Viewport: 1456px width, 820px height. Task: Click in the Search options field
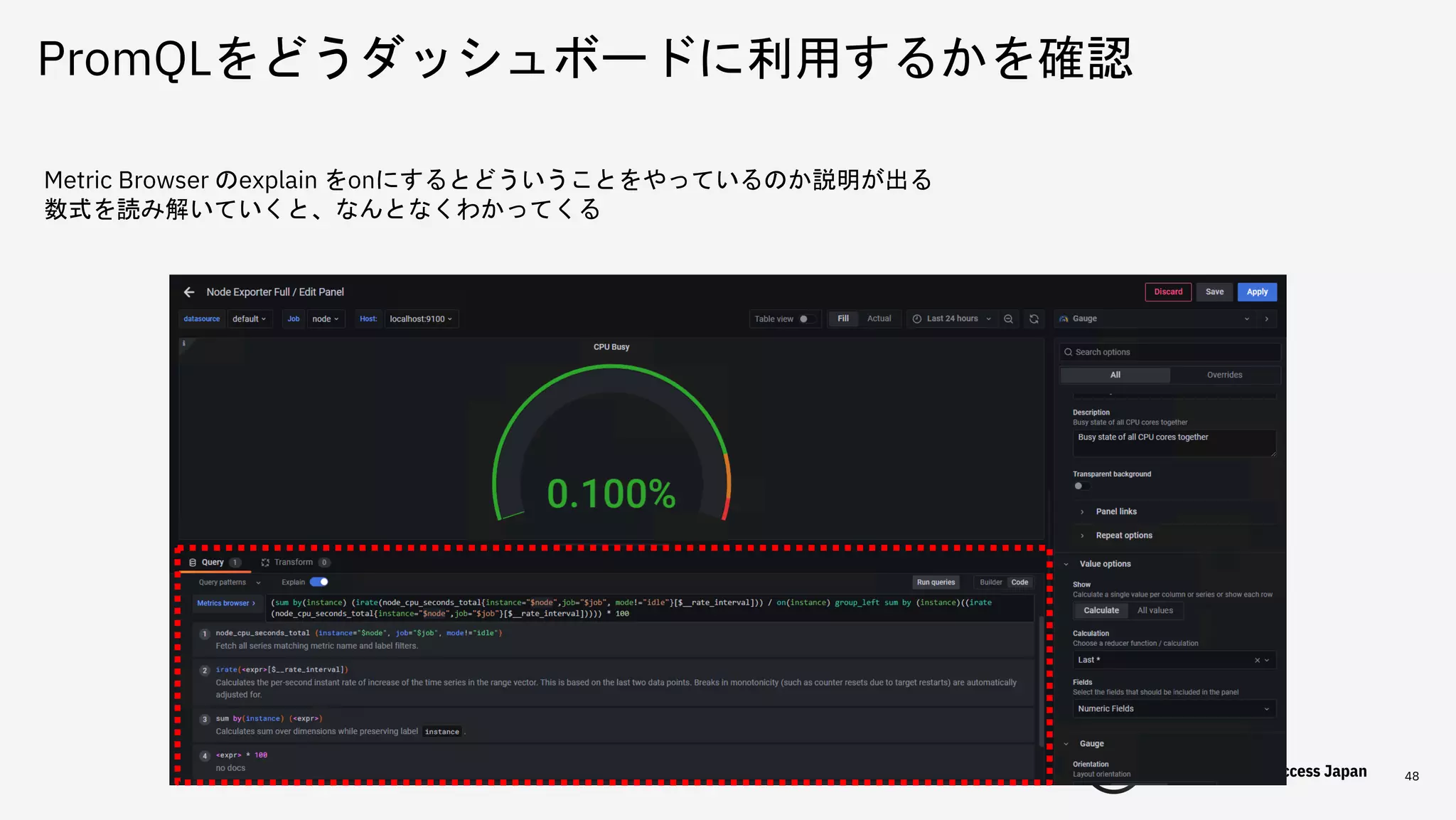click(1170, 353)
